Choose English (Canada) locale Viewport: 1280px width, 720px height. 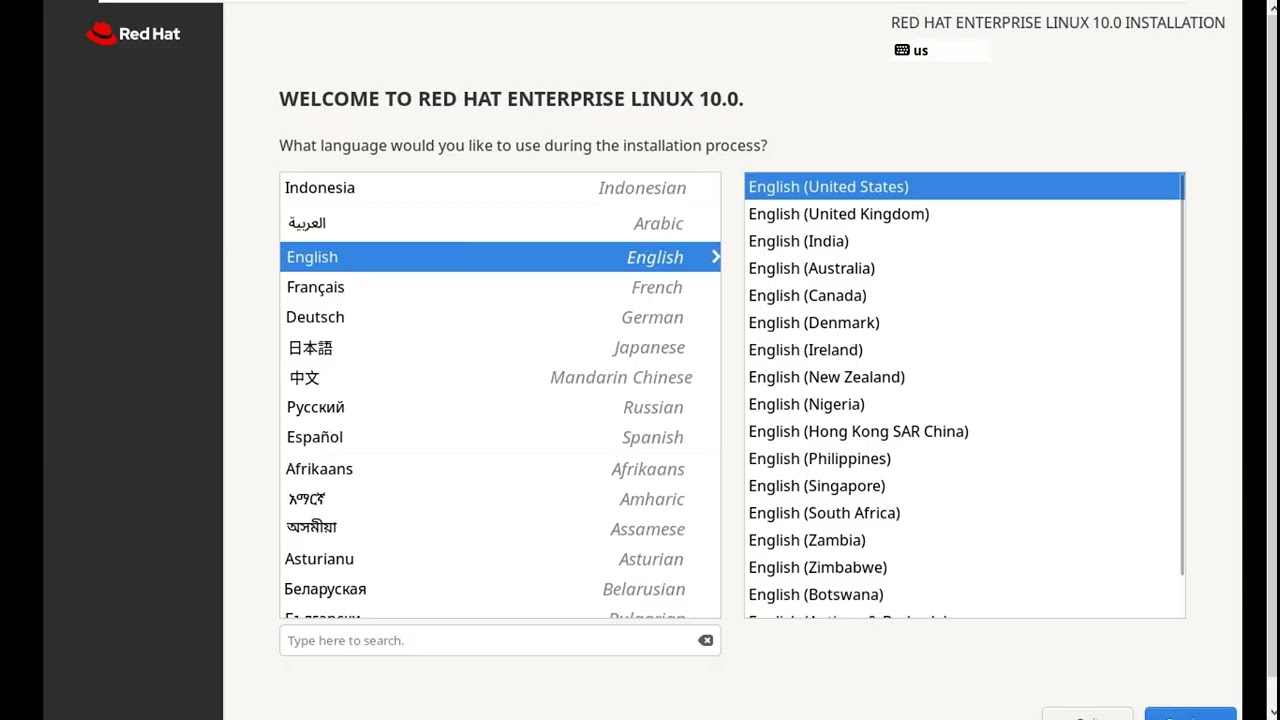(963, 295)
